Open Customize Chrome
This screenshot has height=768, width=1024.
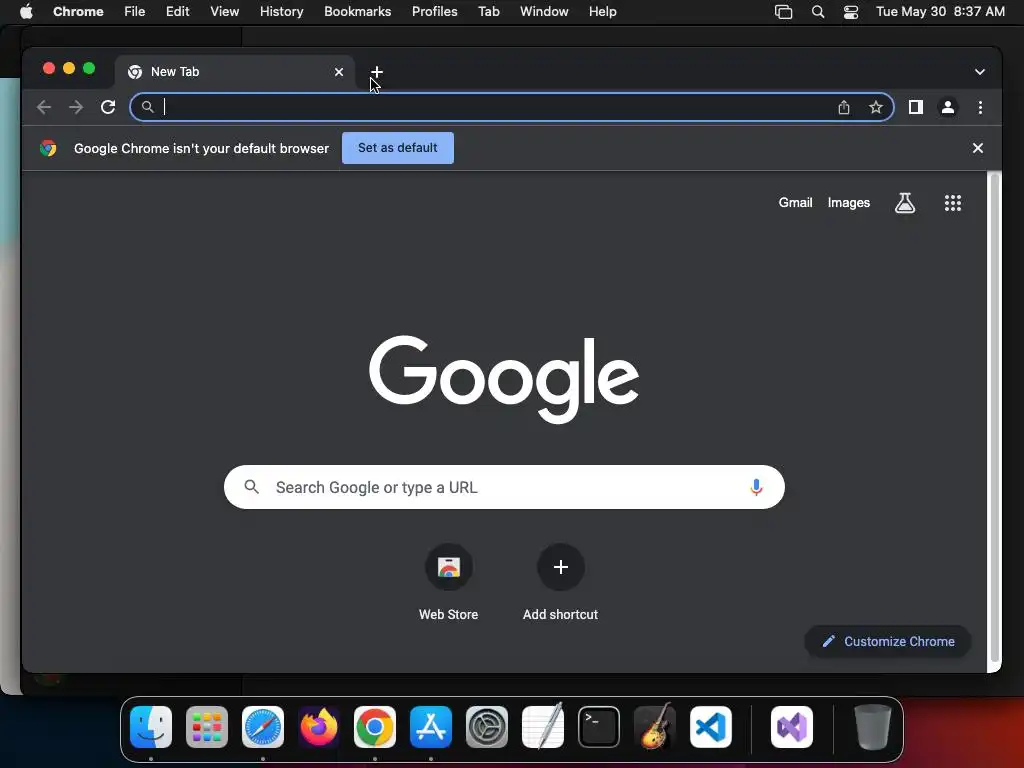point(888,641)
